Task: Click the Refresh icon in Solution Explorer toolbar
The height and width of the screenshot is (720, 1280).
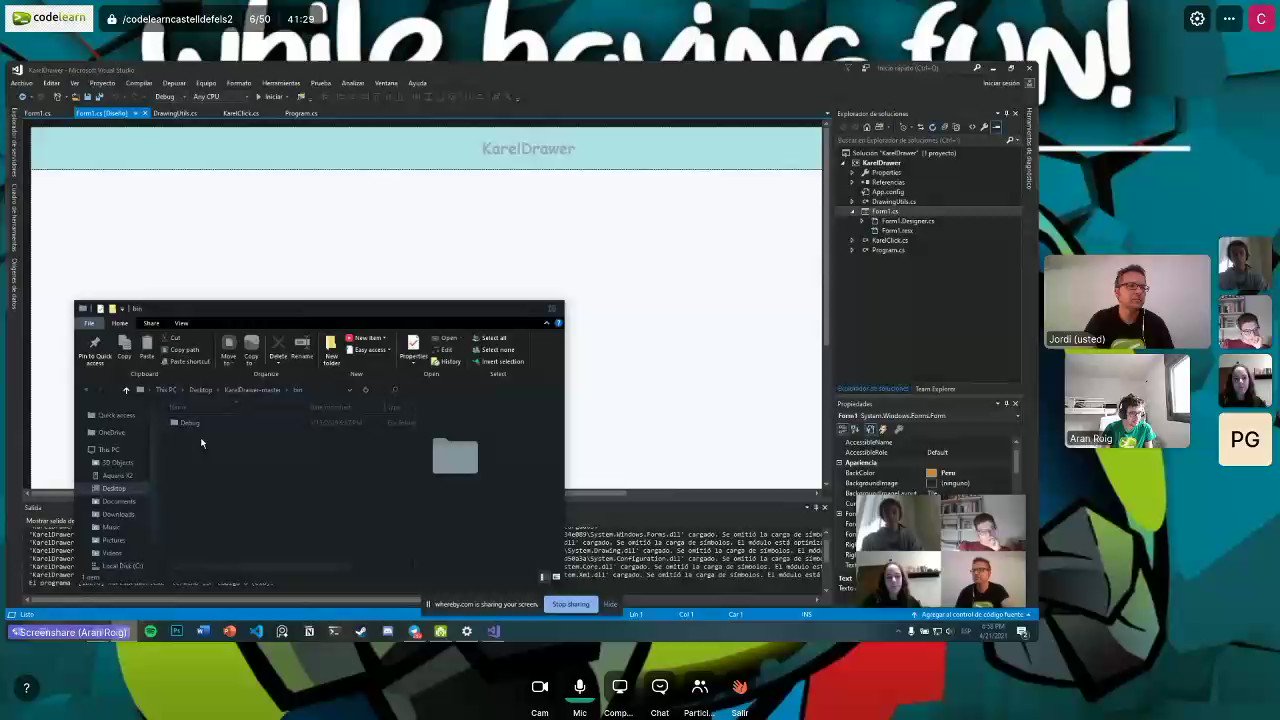Action: coord(933,127)
